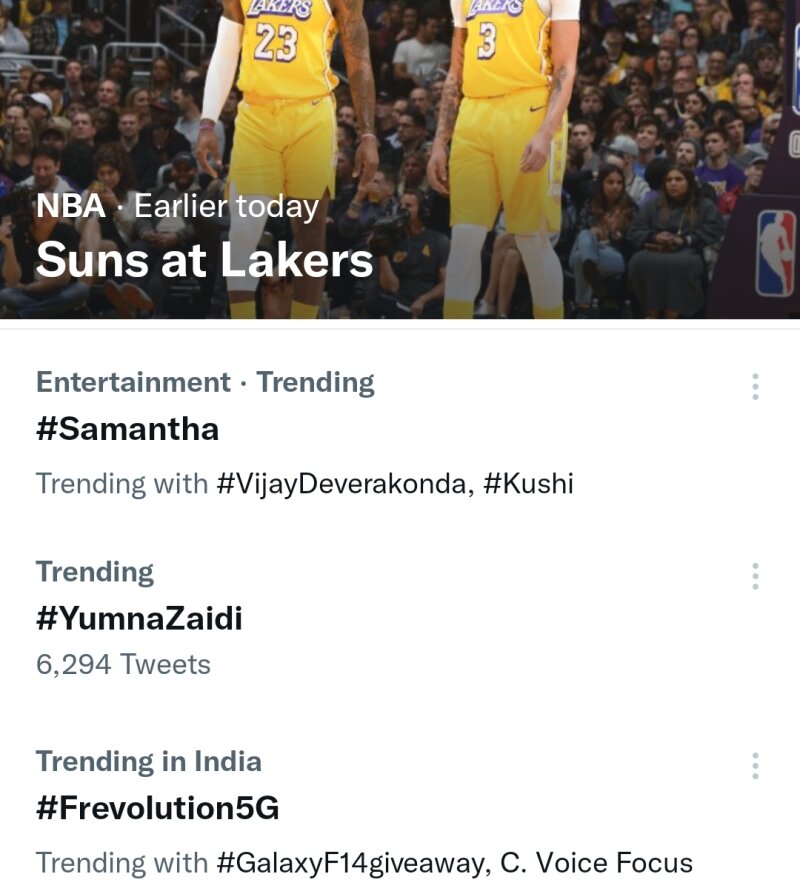800x894 pixels.
Task: Open the #VijayDeverakonda related hashtag
Action: point(340,484)
